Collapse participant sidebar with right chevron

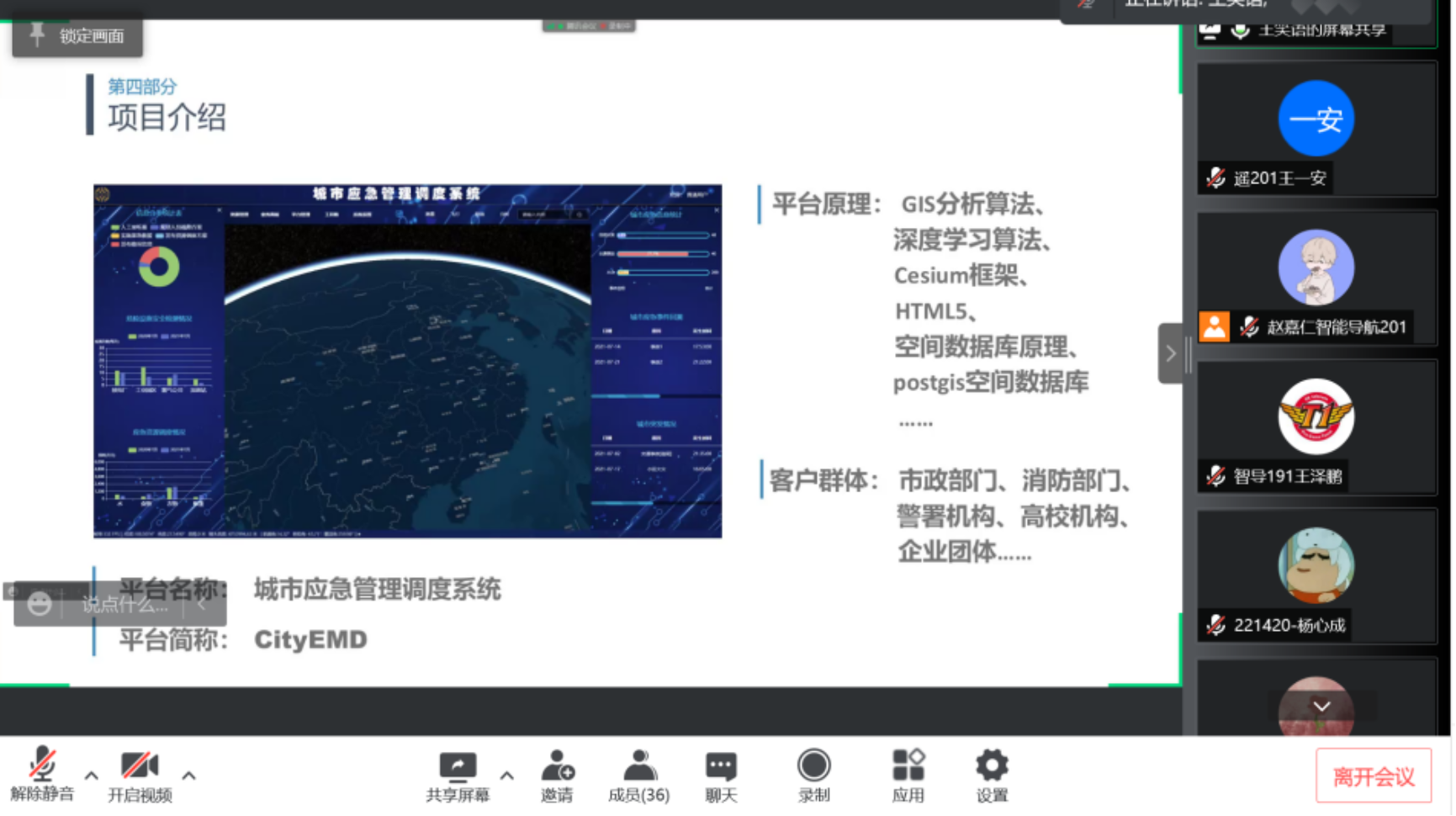(1170, 353)
